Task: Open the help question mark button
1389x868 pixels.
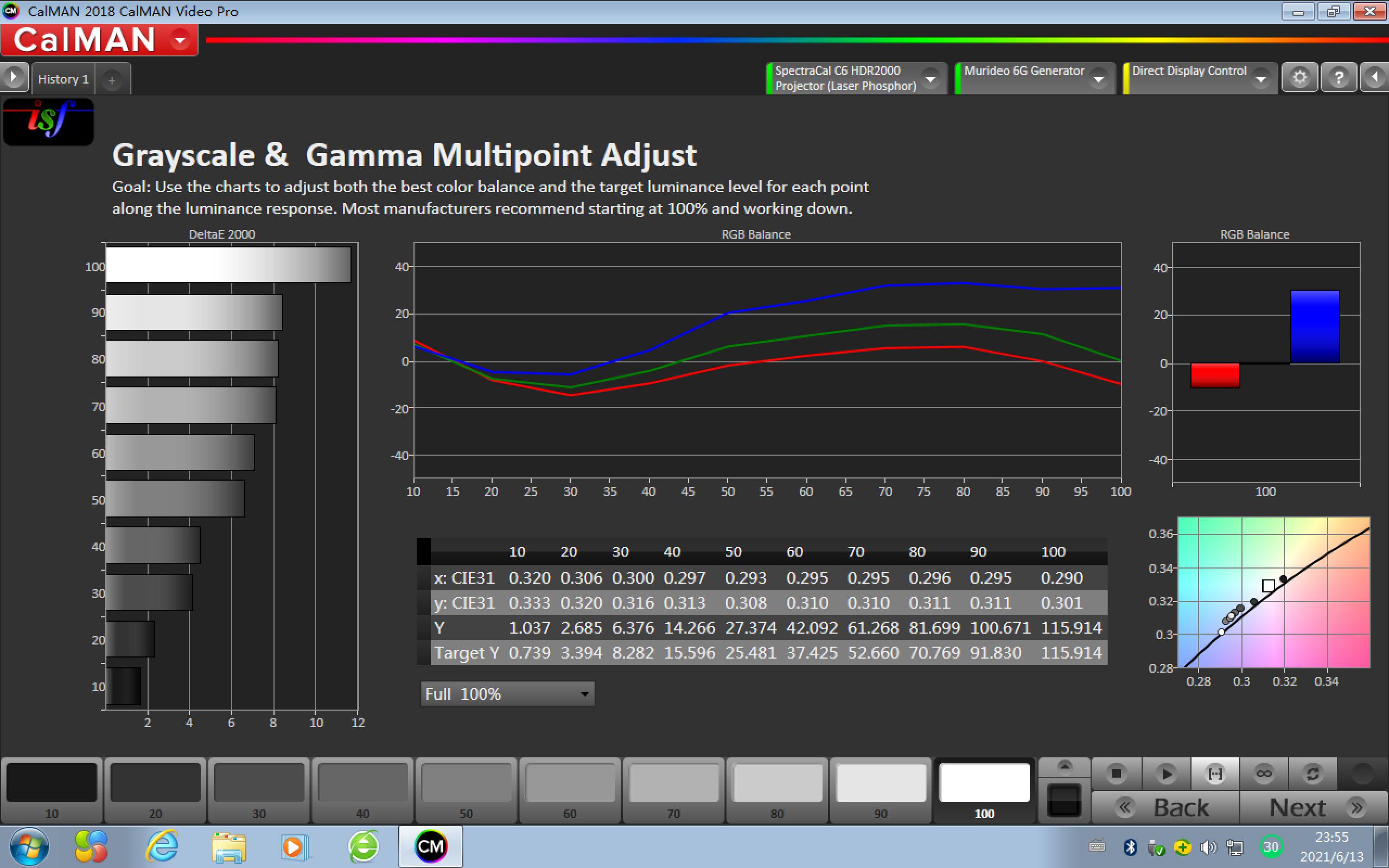Action: click(1339, 78)
